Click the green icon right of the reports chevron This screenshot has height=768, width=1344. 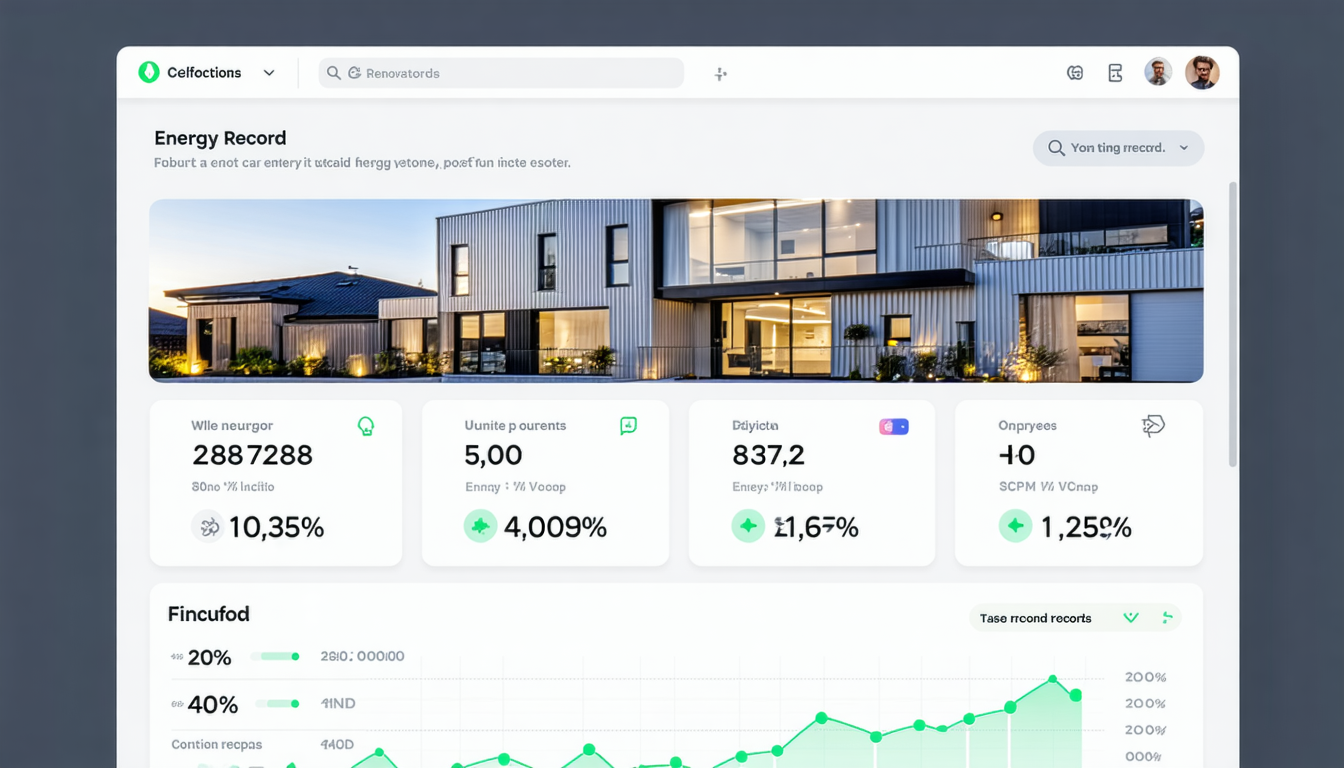(1167, 618)
